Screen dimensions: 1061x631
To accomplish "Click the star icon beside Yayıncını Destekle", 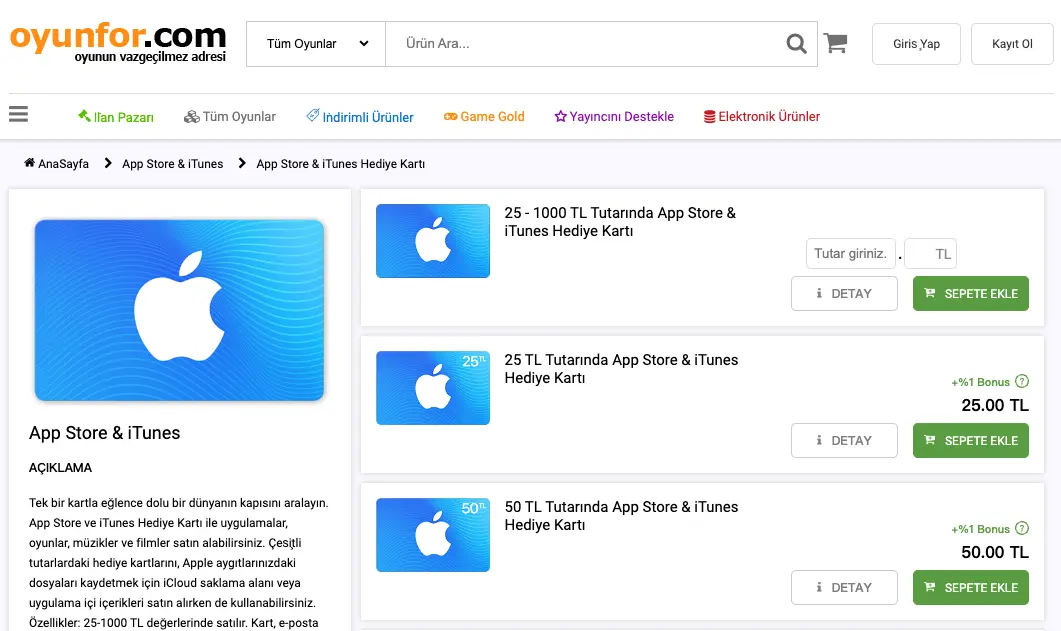I will point(560,116).
